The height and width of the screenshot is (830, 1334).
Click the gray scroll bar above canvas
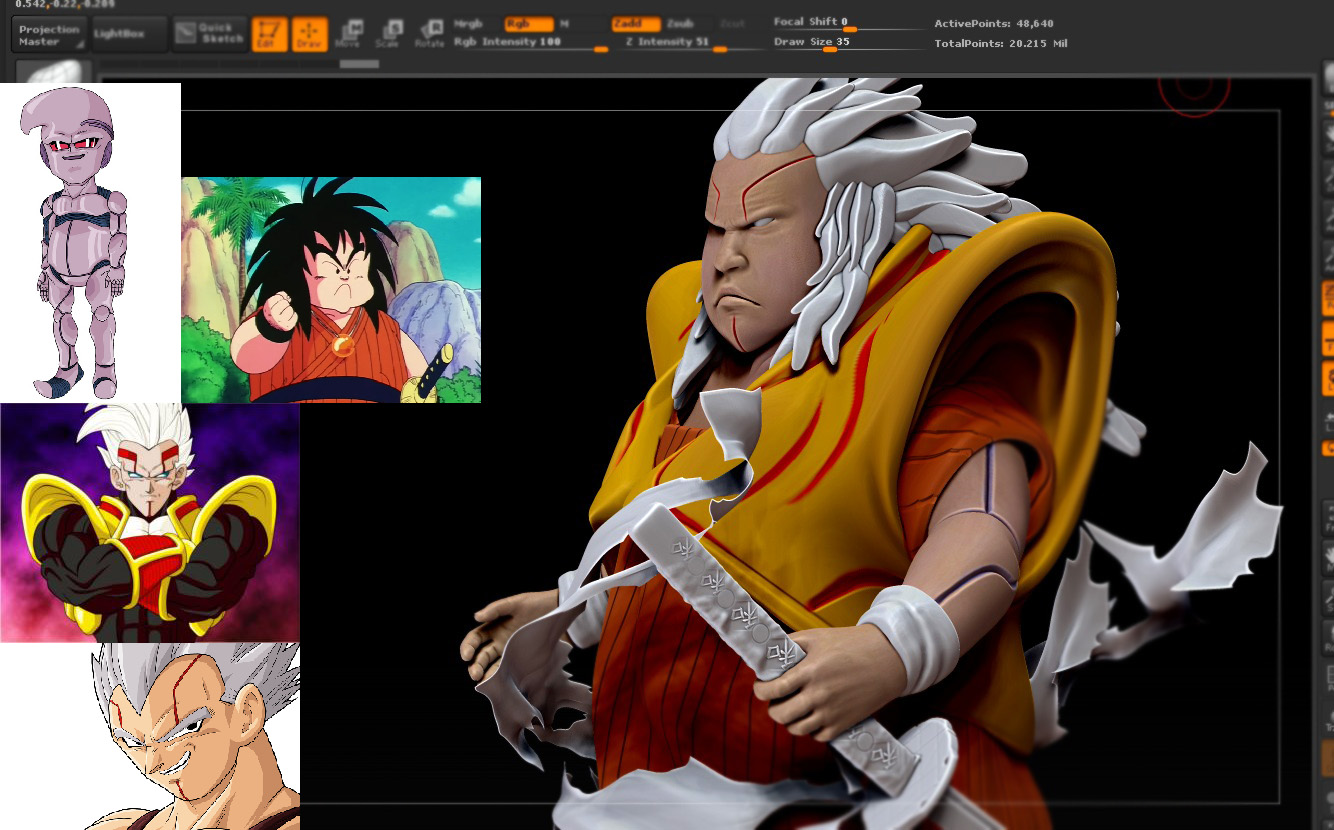pos(359,64)
